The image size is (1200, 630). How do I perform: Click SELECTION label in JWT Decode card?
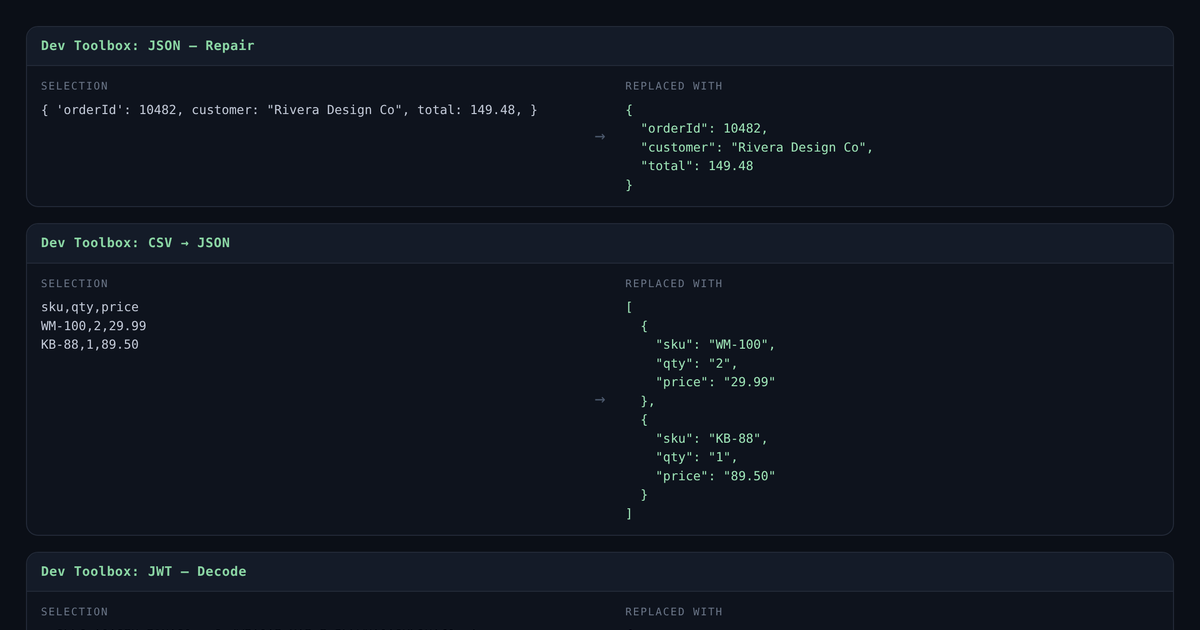tap(74, 612)
